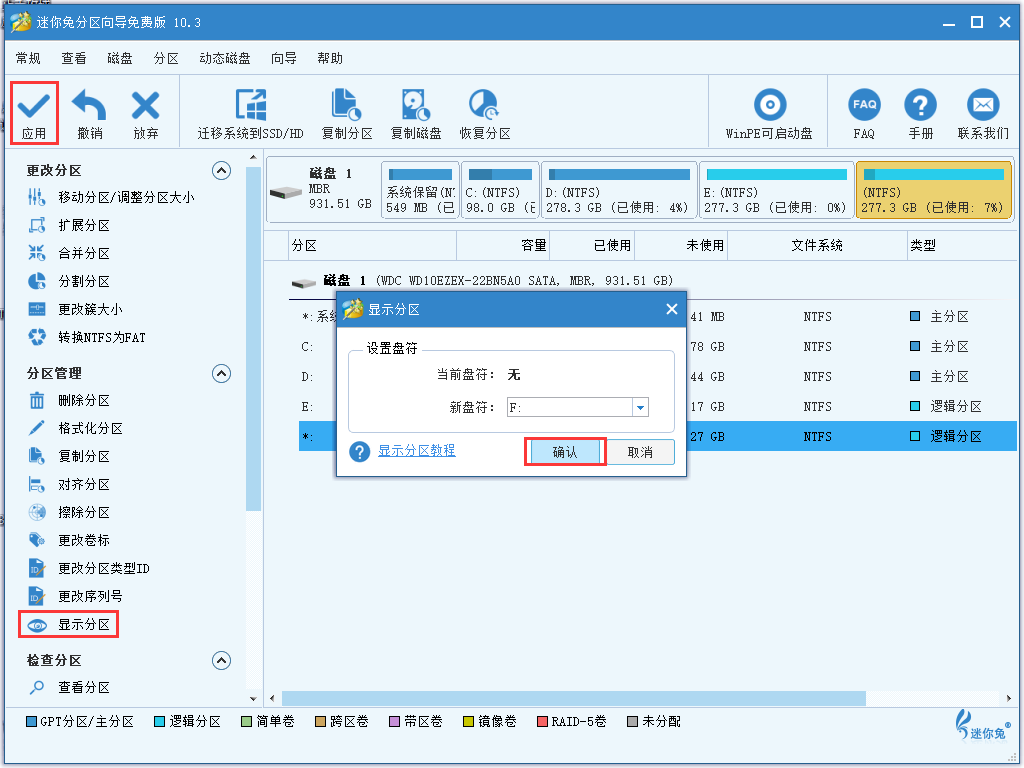Open the 新盘符 drive letter dropdown
The height and width of the screenshot is (768, 1024).
click(x=641, y=408)
